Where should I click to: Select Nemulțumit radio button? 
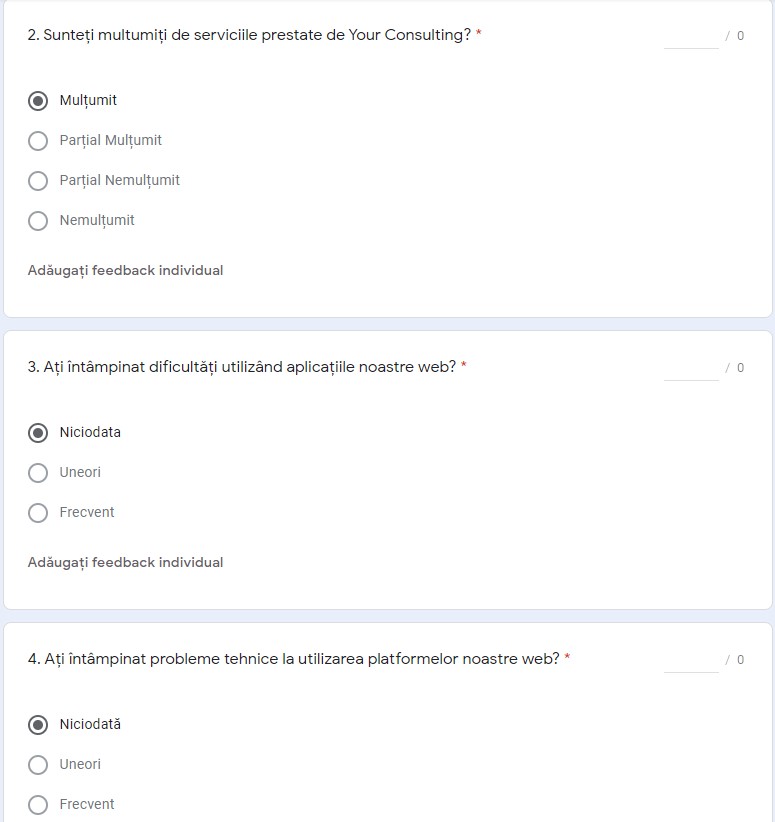(38, 221)
